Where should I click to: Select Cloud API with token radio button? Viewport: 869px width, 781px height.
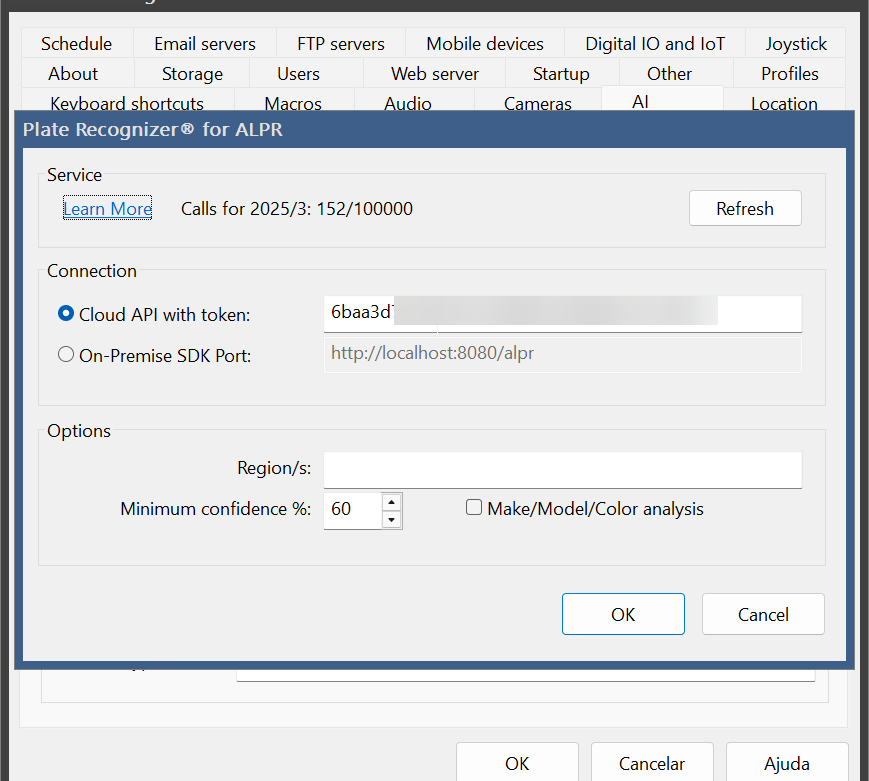[x=66, y=314]
